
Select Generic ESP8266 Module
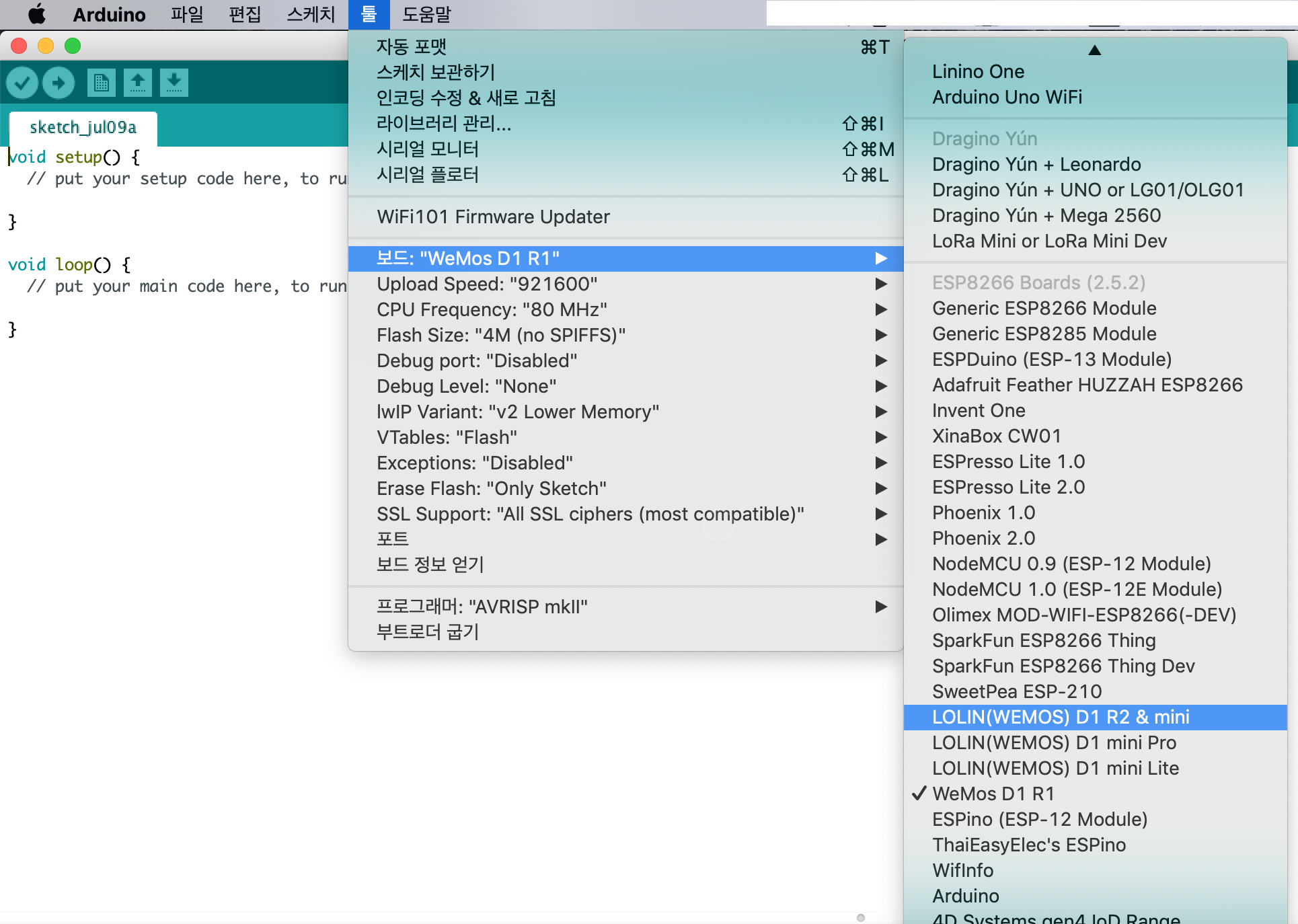click(1095, 308)
